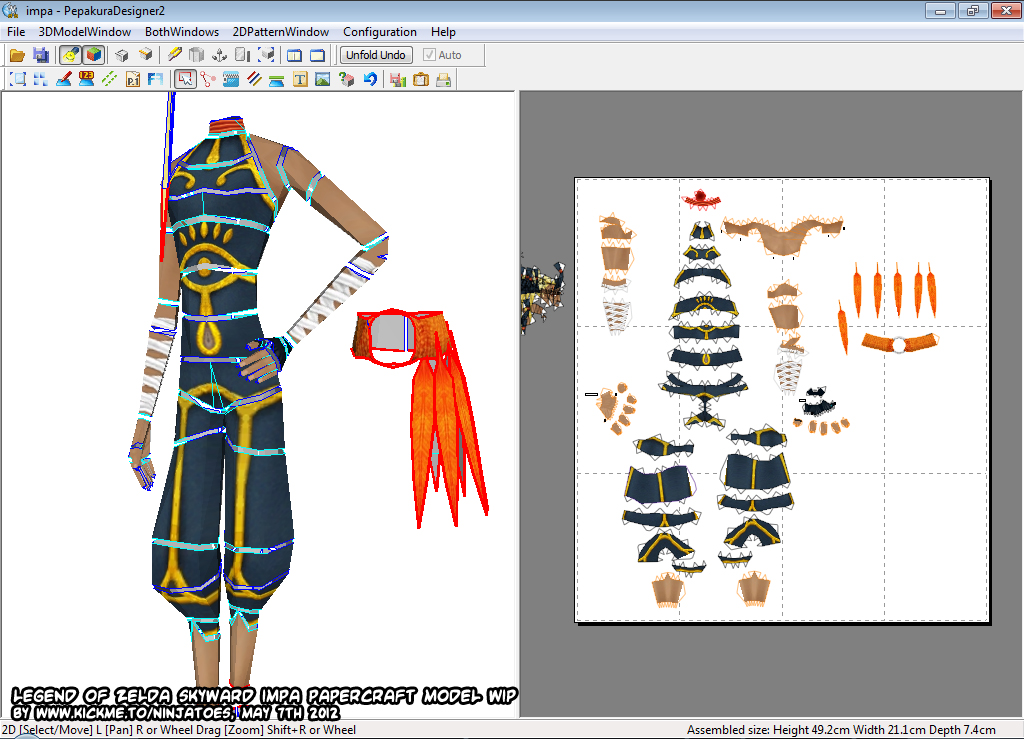Click the off-page textured part left of sheet
The width and height of the screenshot is (1024, 739).
pyautogui.click(x=541, y=296)
